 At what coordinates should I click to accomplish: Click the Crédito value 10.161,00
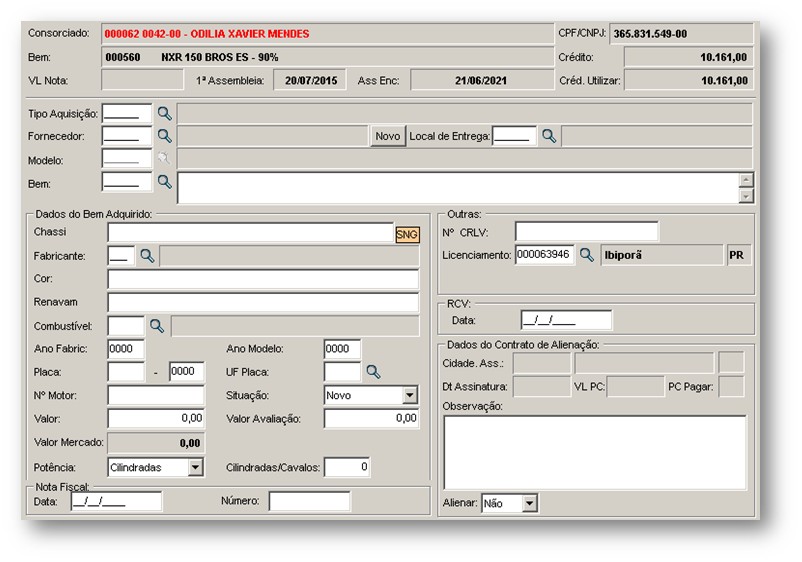[x=724, y=57]
